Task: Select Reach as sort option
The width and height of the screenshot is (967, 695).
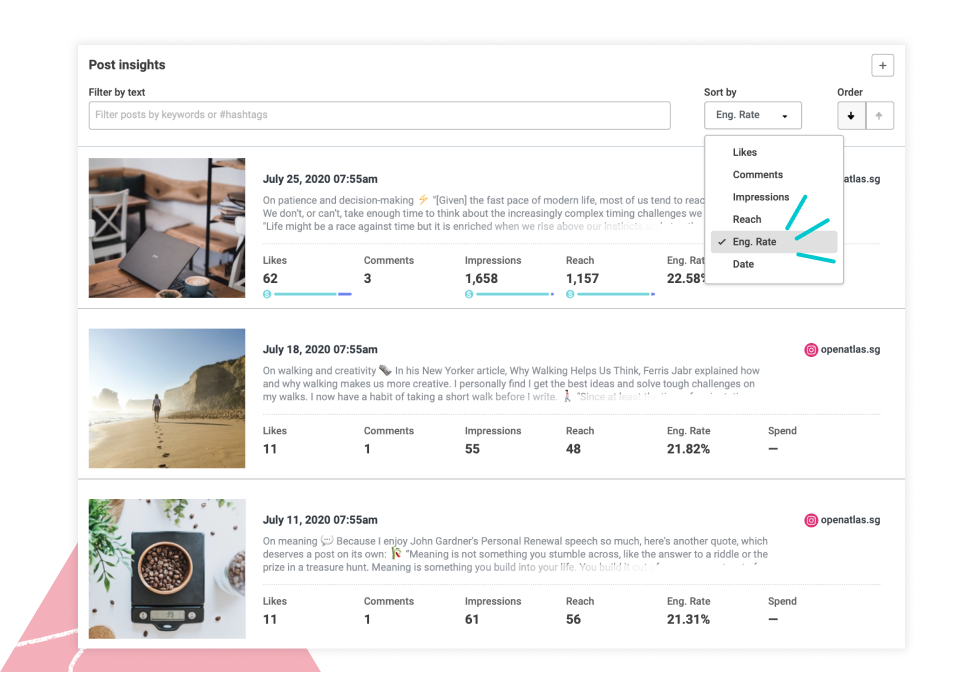Action: [x=747, y=219]
